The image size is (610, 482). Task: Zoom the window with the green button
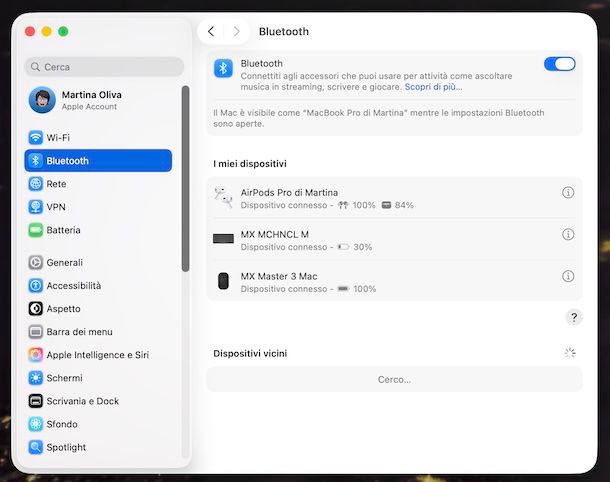coord(63,32)
